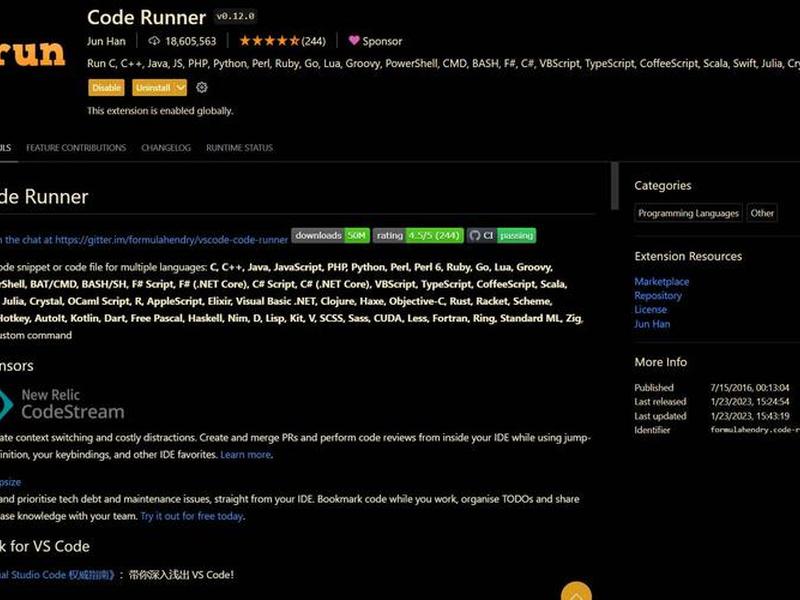
Task: Click the orange scroll-to-top button
Action: (x=576, y=592)
